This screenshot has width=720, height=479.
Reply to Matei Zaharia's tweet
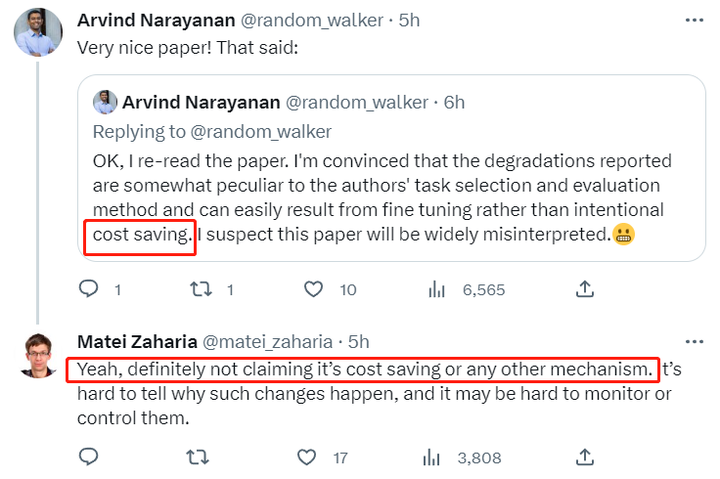pyautogui.click(x=89, y=456)
